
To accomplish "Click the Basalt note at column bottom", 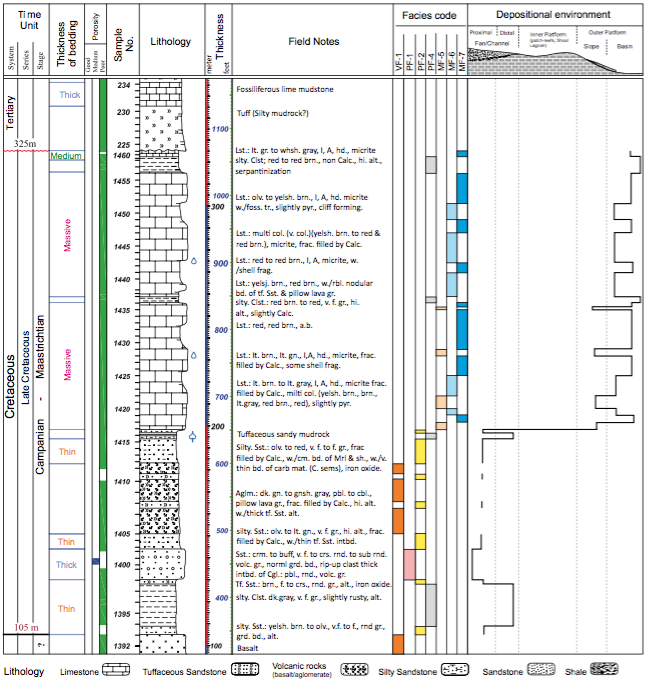I will tap(248, 647).
